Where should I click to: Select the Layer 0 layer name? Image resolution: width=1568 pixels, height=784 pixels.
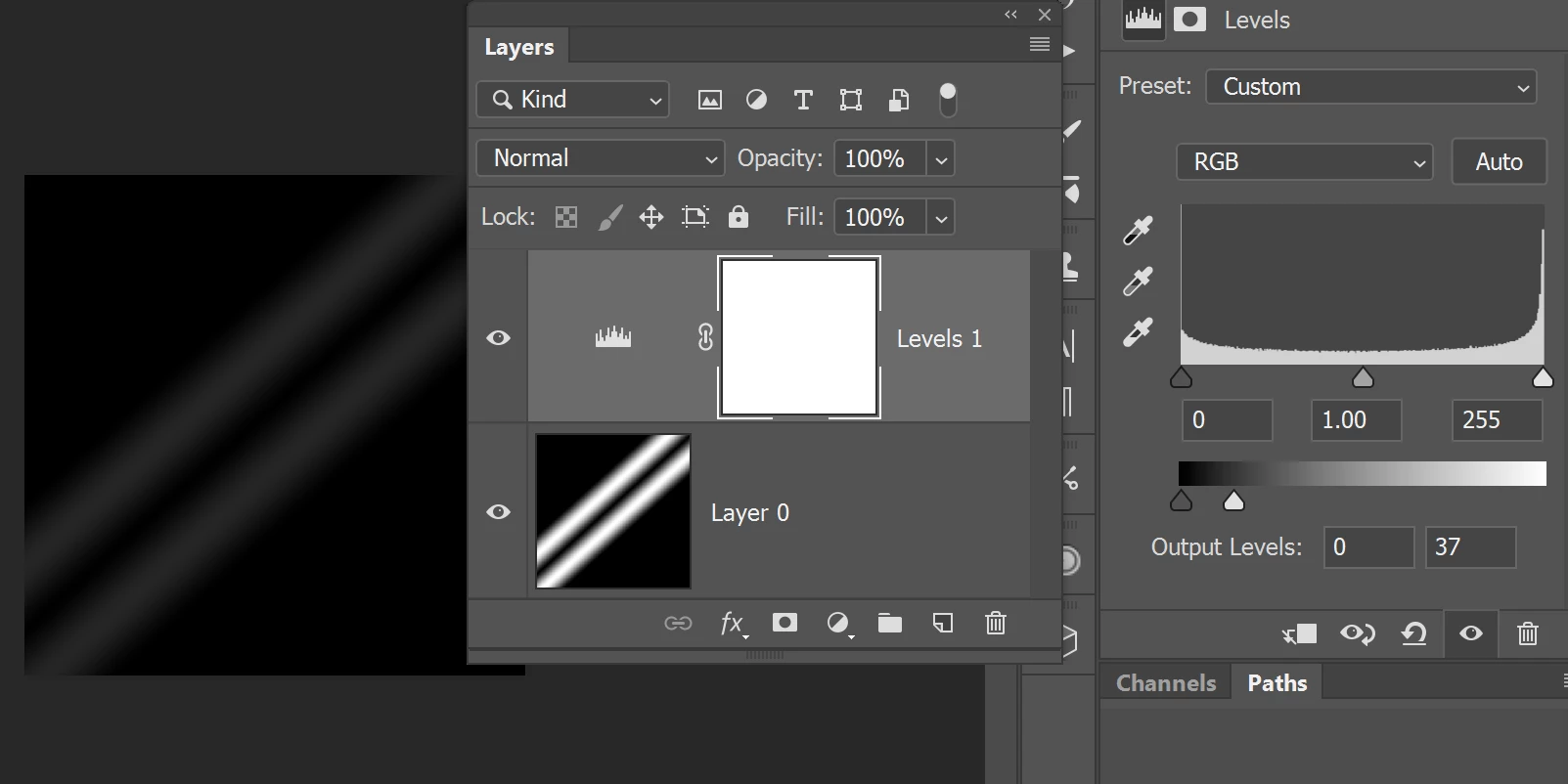pos(750,512)
